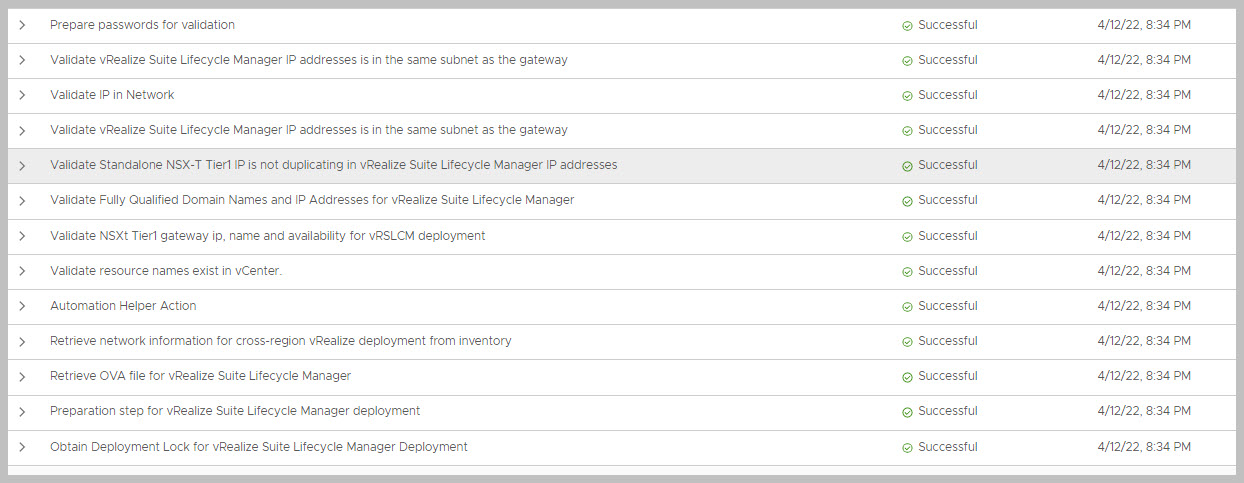1244x483 pixels.
Task: Expand the Obtain Deployment Lock row
Action: [x=22, y=447]
